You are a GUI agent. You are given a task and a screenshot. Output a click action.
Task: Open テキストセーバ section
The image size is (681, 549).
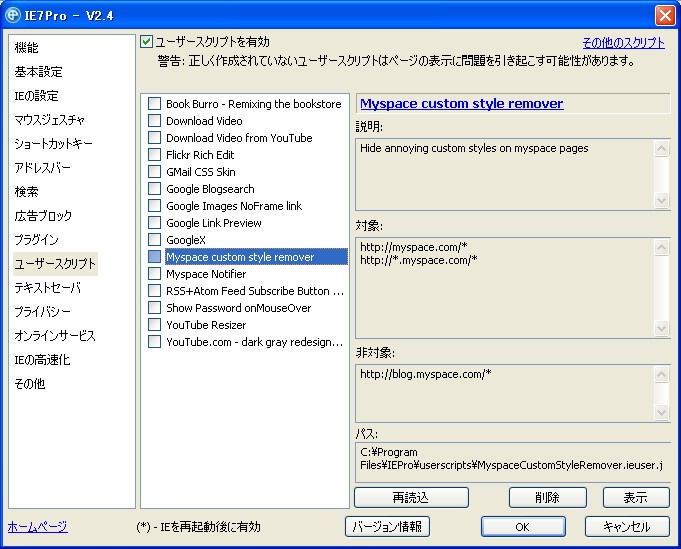pyautogui.click(x=48, y=288)
